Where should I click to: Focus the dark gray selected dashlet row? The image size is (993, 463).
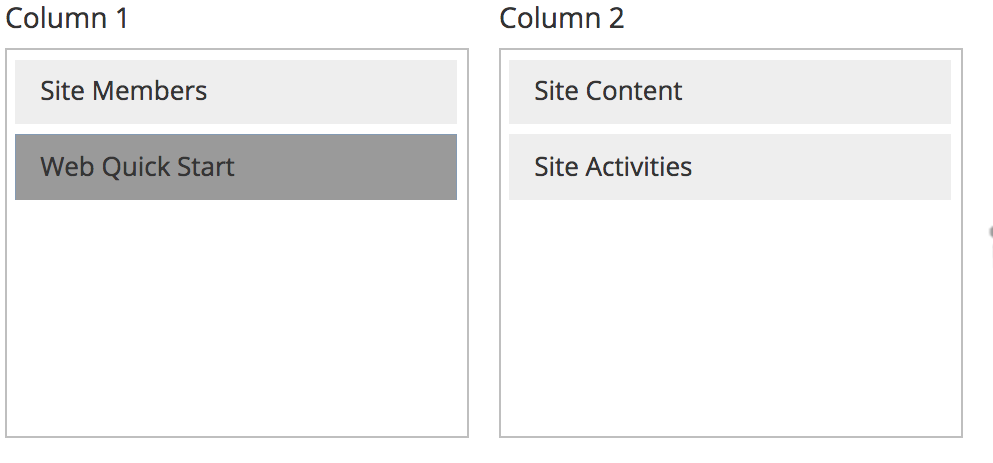pos(236,167)
